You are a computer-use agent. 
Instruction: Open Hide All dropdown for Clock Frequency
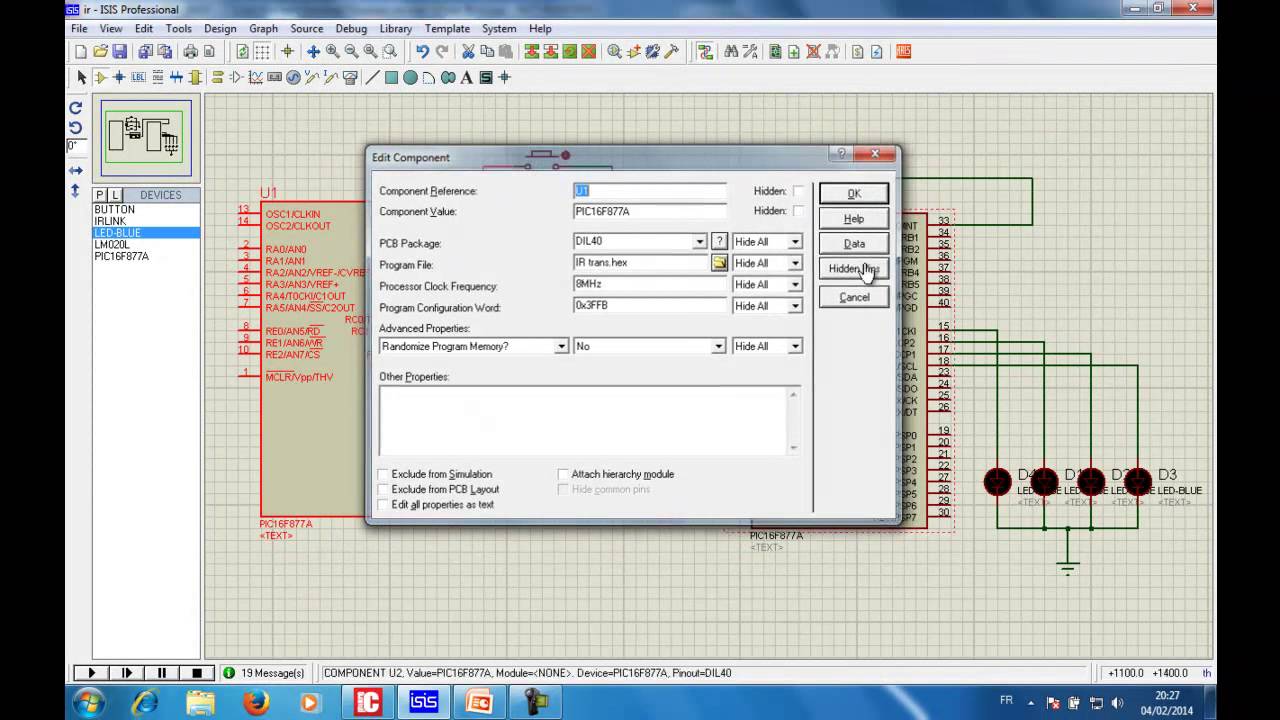[795, 285]
